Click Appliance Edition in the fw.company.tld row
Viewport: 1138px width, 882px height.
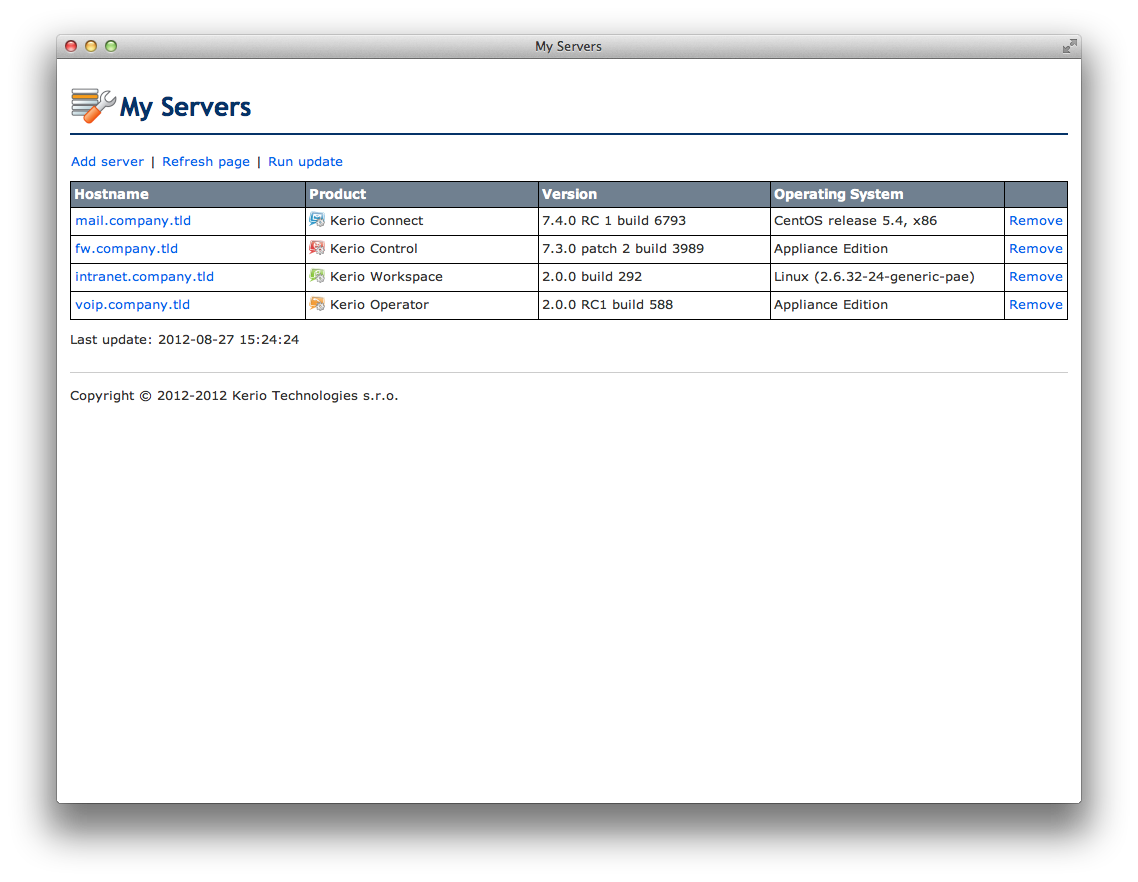831,248
